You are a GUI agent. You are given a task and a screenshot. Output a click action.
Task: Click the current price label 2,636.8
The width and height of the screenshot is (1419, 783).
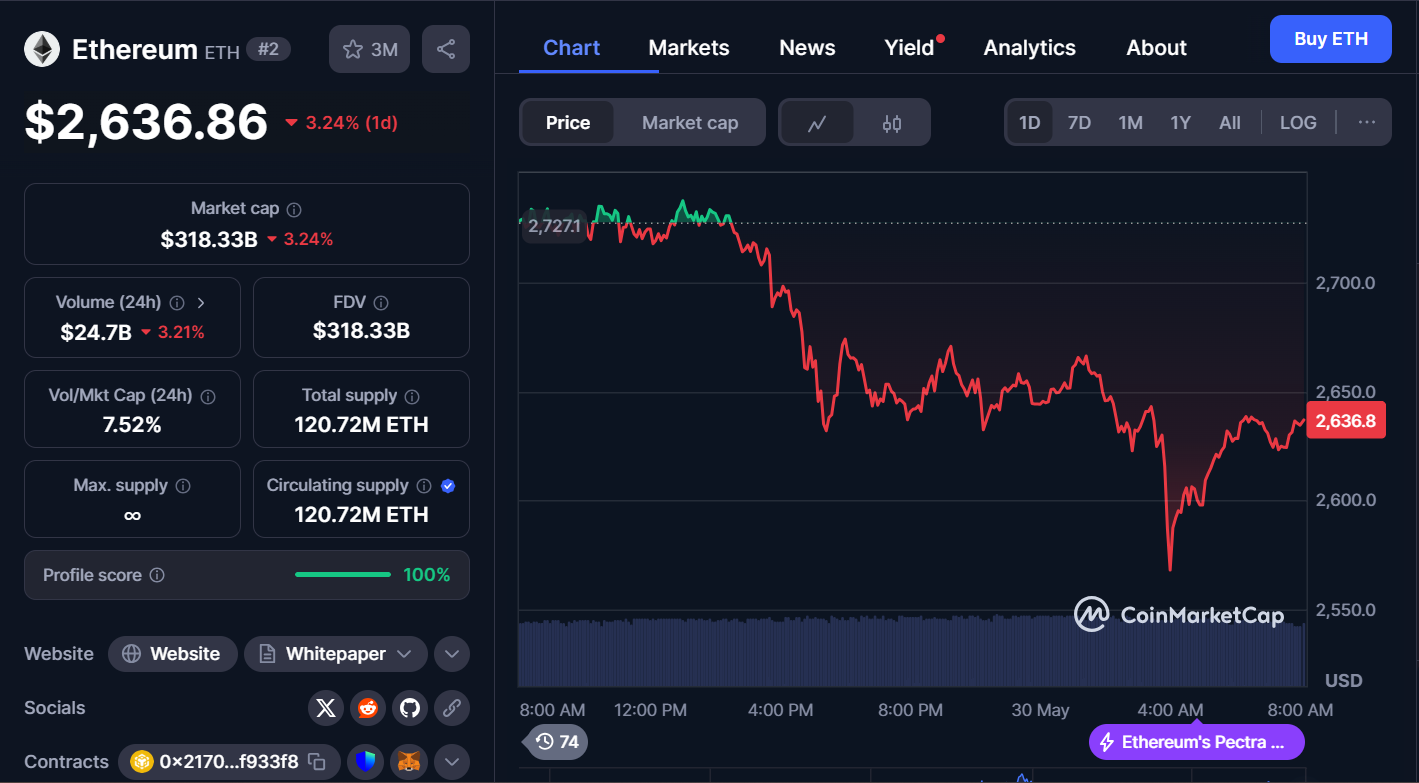tap(1346, 421)
